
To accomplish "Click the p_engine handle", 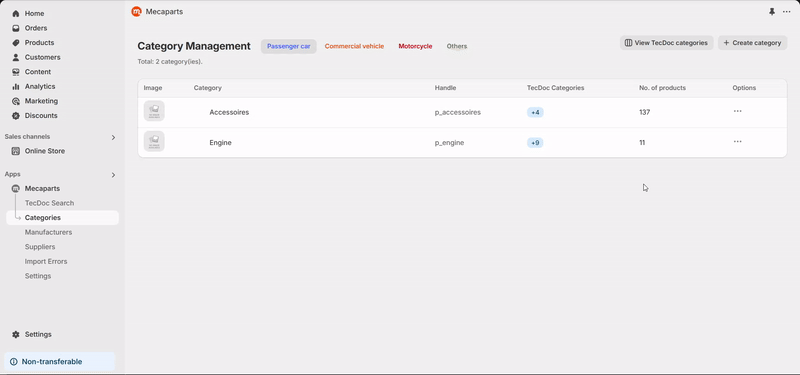I will (x=449, y=143).
